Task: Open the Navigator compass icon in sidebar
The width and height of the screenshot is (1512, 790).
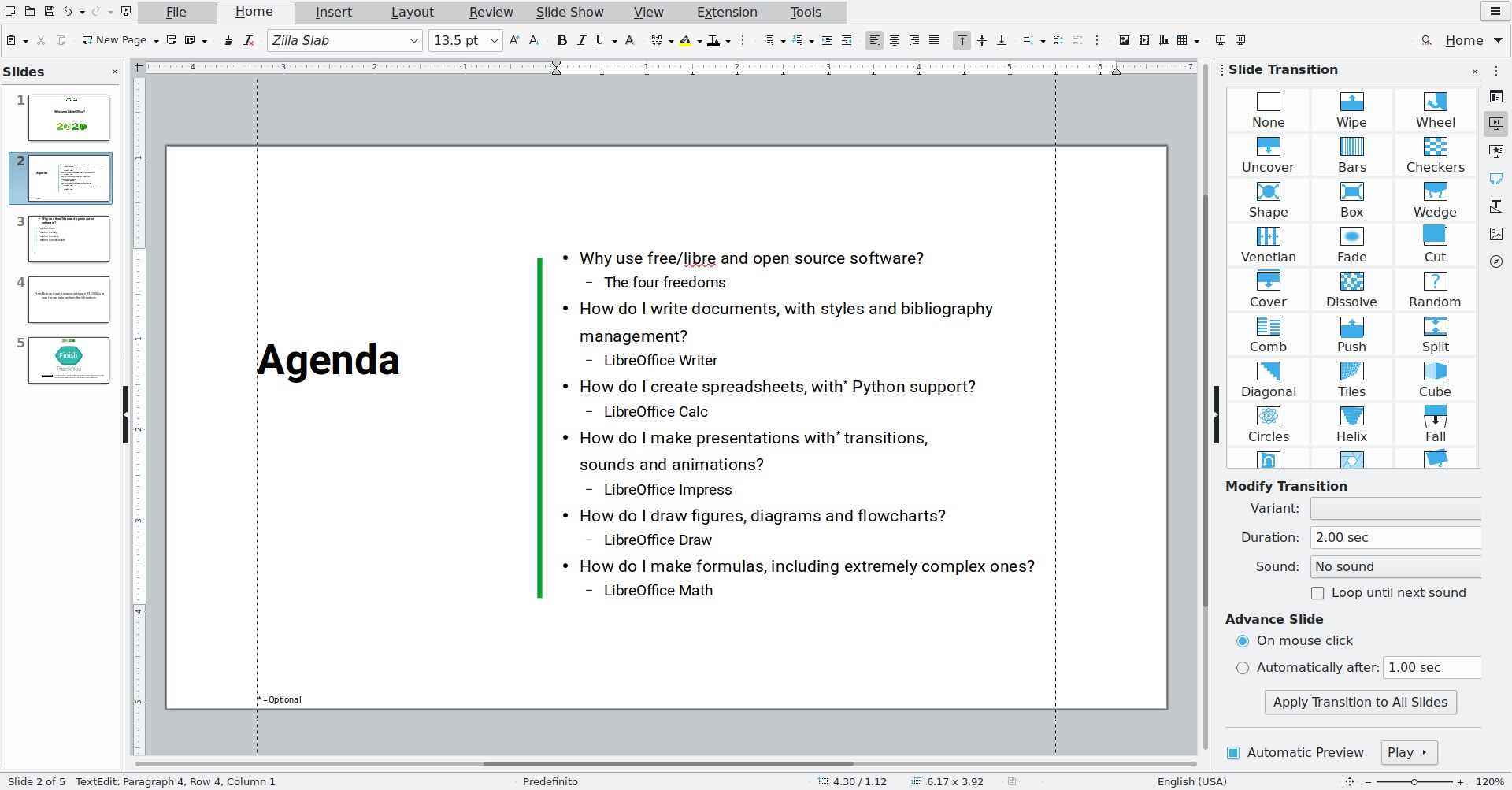Action: tap(1497, 261)
